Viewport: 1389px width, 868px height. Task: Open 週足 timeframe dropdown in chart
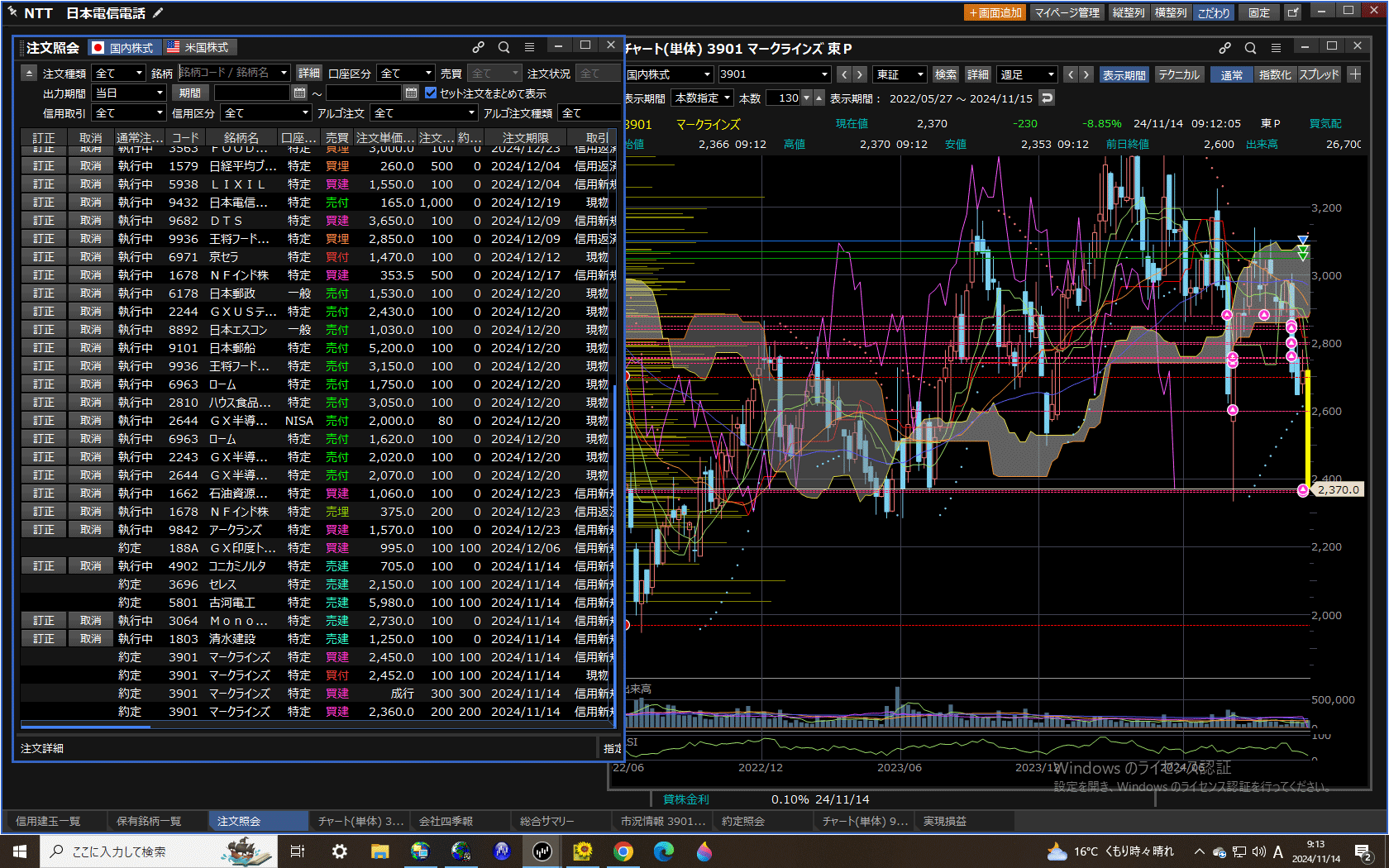1027,74
